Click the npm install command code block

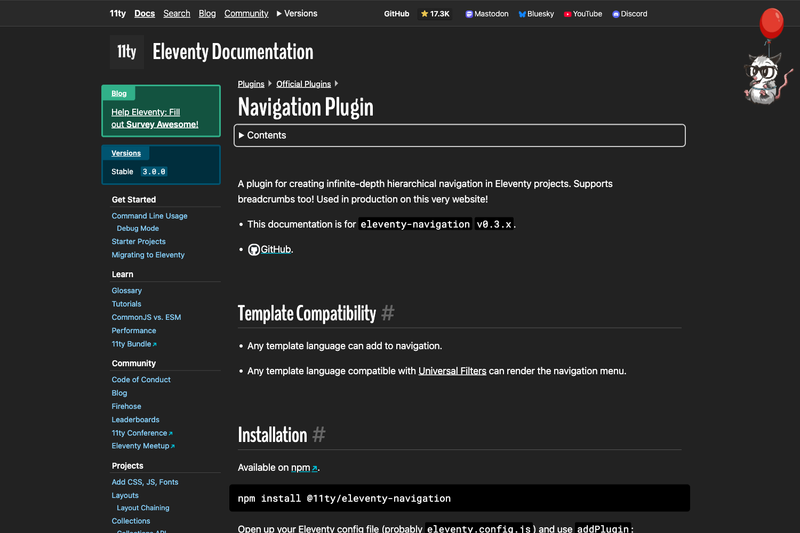[x=459, y=498]
